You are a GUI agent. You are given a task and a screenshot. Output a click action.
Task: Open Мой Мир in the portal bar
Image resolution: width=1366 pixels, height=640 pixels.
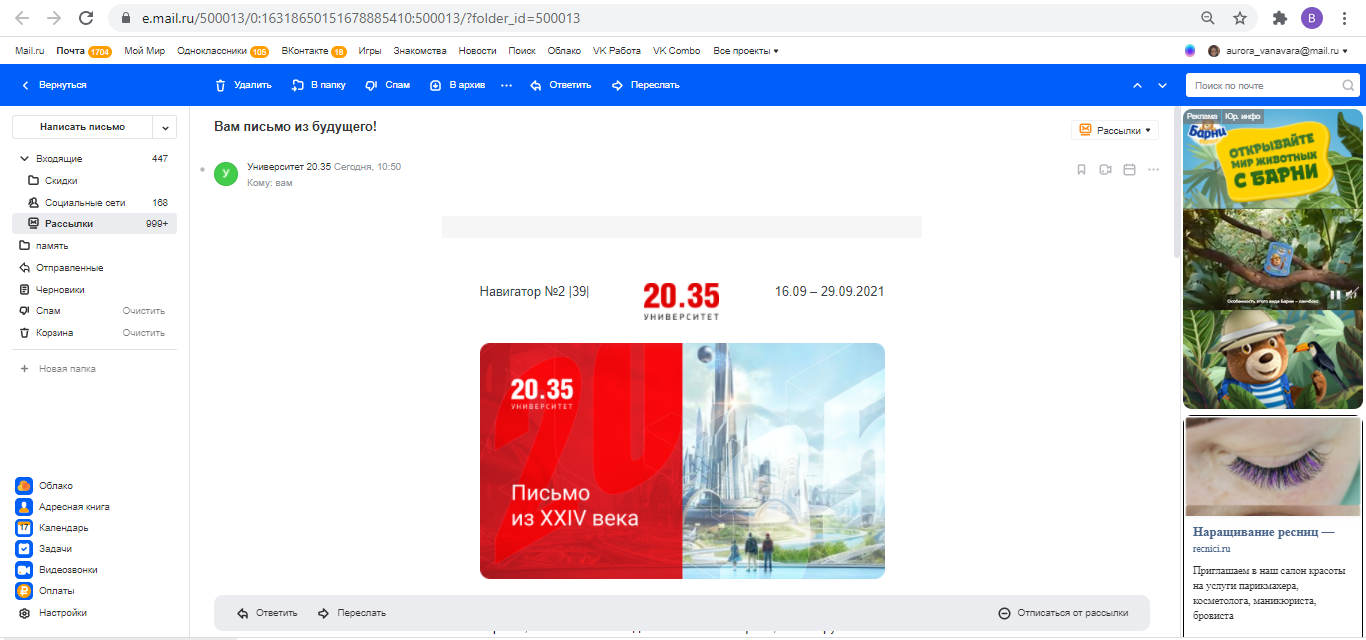[145, 51]
